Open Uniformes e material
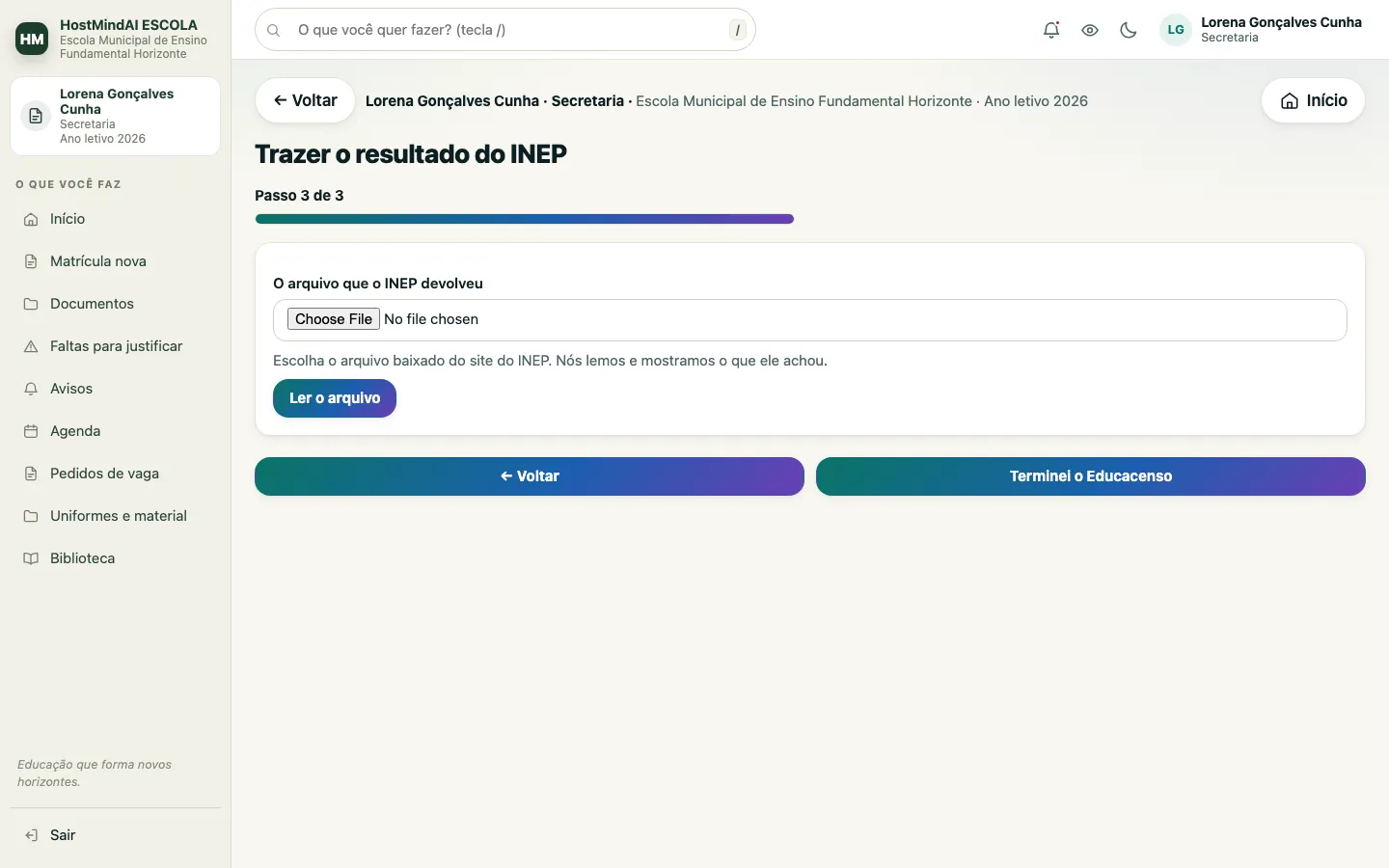Image resolution: width=1389 pixels, height=868 pixels. point(116,516)
